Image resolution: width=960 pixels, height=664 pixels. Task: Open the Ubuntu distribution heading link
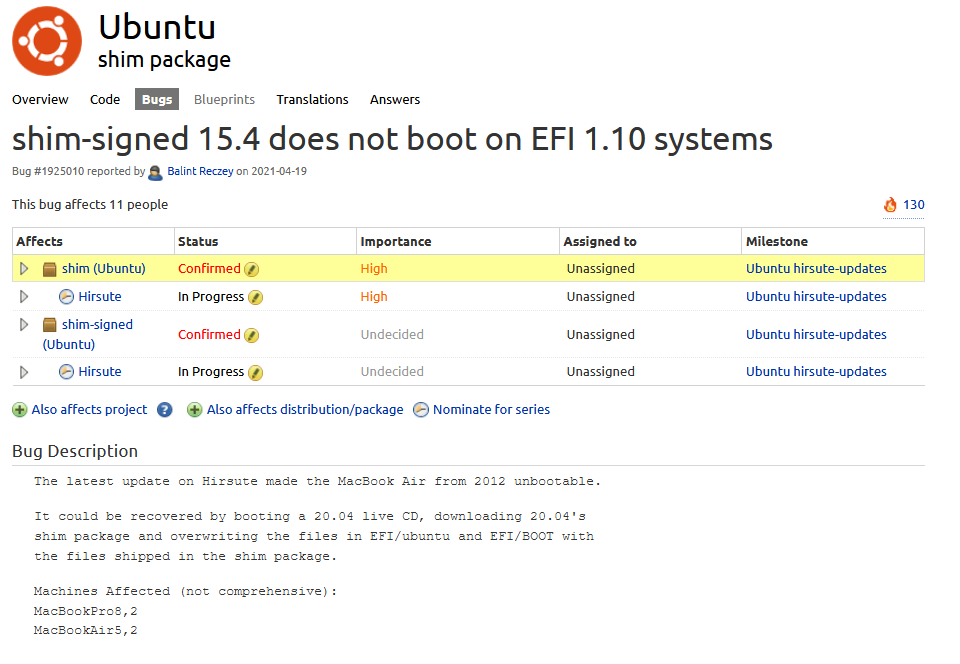(157, 27)
